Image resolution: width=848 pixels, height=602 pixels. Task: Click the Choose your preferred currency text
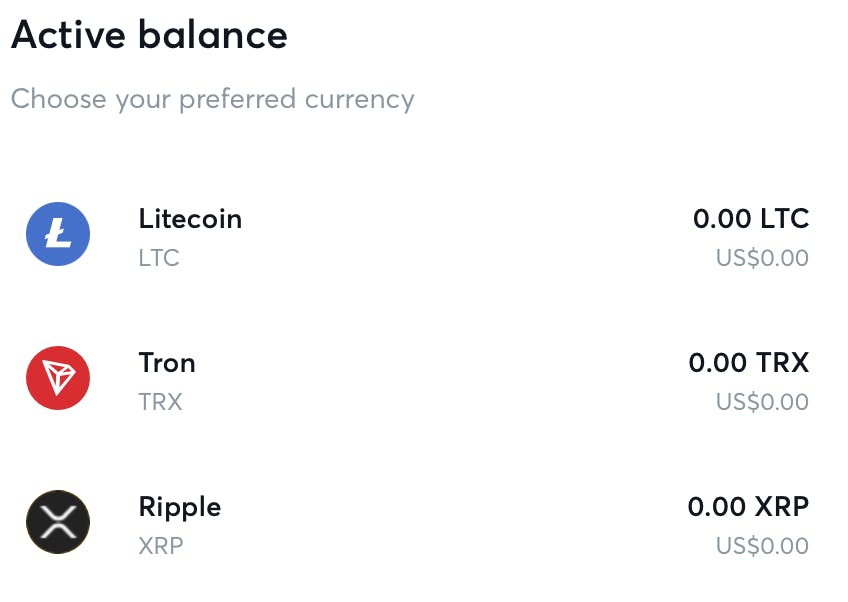click(212, 99)
